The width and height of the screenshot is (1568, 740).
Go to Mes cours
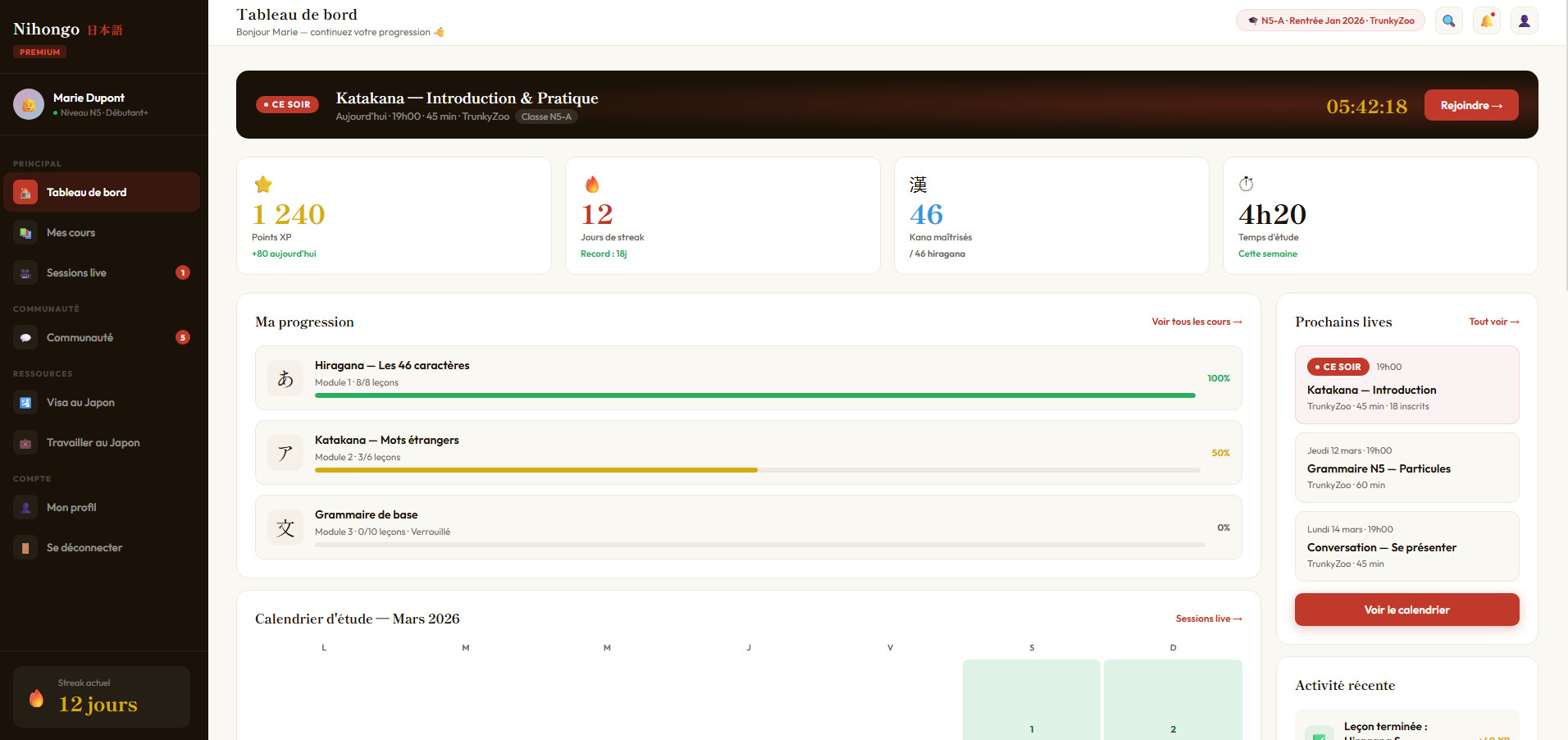pos(102,233)
